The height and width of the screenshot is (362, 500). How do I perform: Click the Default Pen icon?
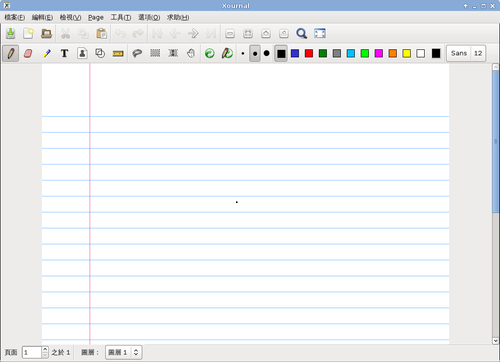point(228,53)
